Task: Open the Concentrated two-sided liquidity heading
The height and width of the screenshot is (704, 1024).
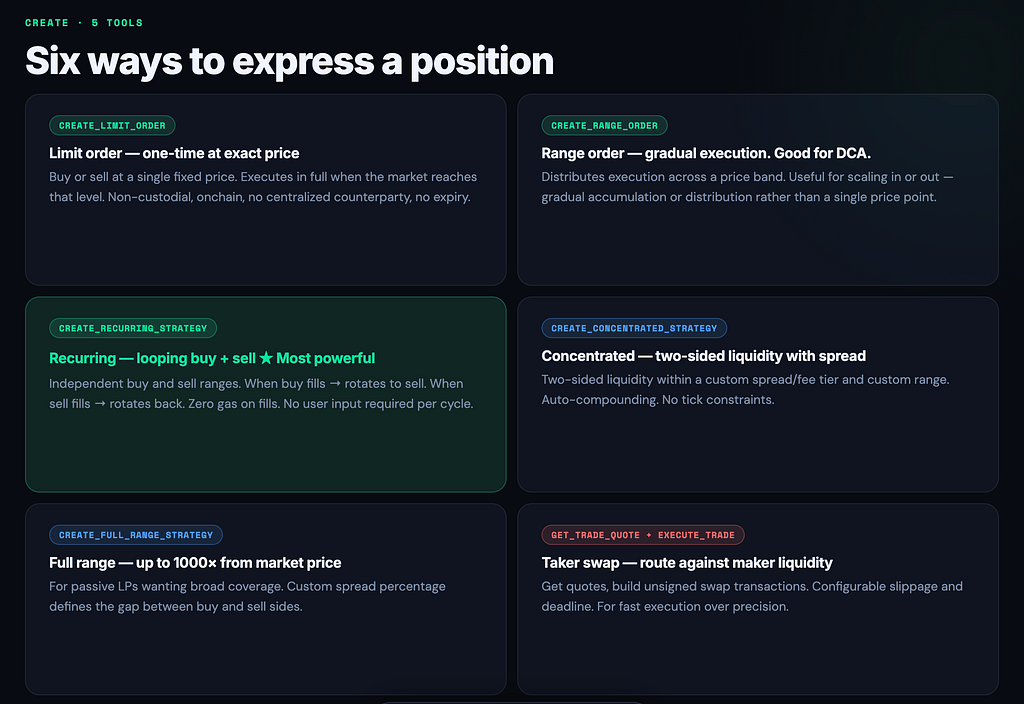Action: 703,356
